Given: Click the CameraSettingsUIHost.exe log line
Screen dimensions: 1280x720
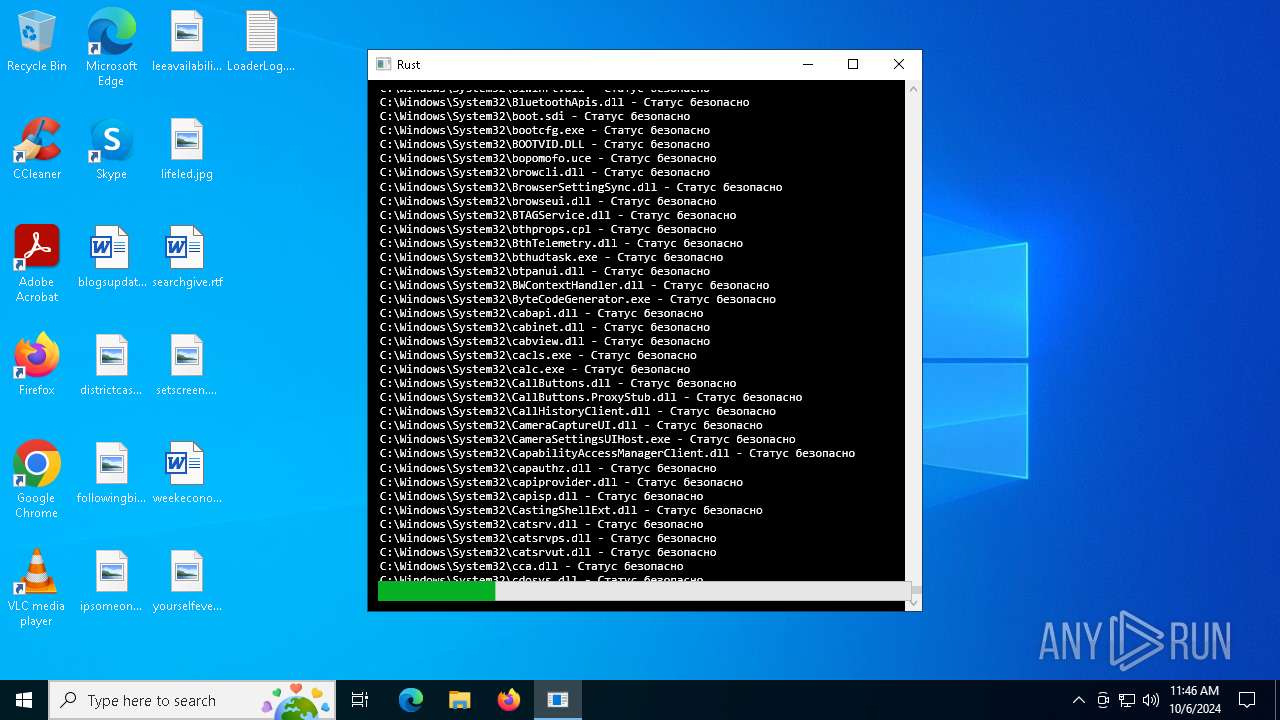Looking at the screenshot, I should pyautogui.click(x=587, y=439).
